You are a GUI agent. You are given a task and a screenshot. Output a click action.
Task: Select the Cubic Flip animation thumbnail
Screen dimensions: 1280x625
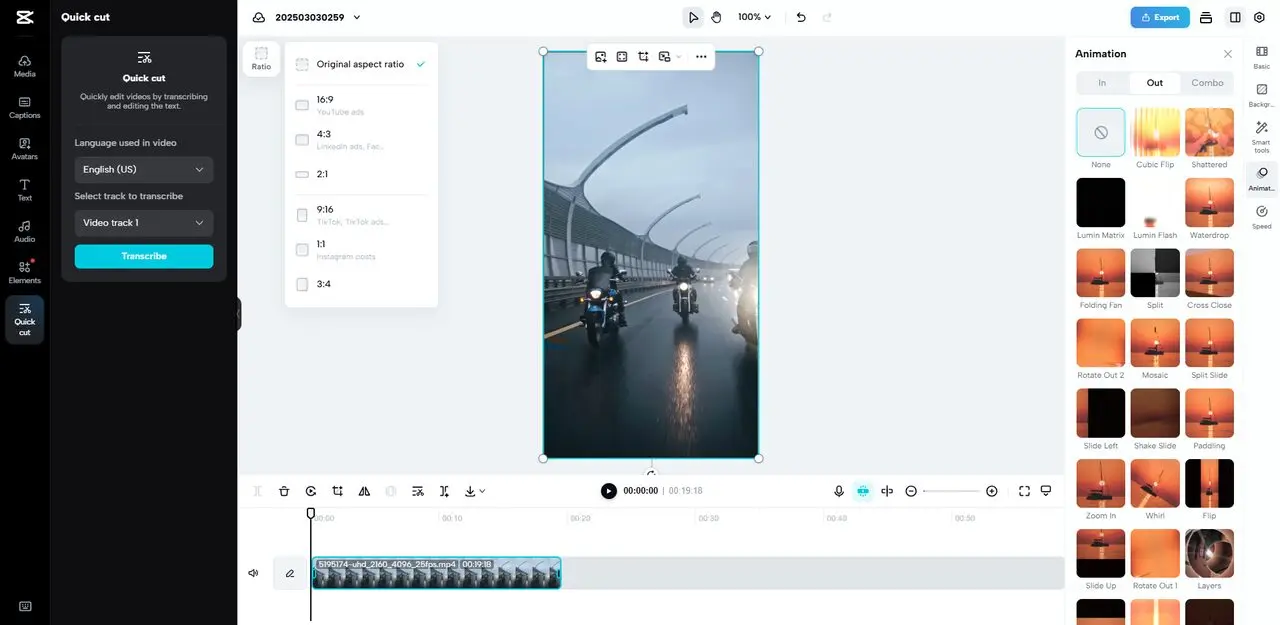point(1155,132)
